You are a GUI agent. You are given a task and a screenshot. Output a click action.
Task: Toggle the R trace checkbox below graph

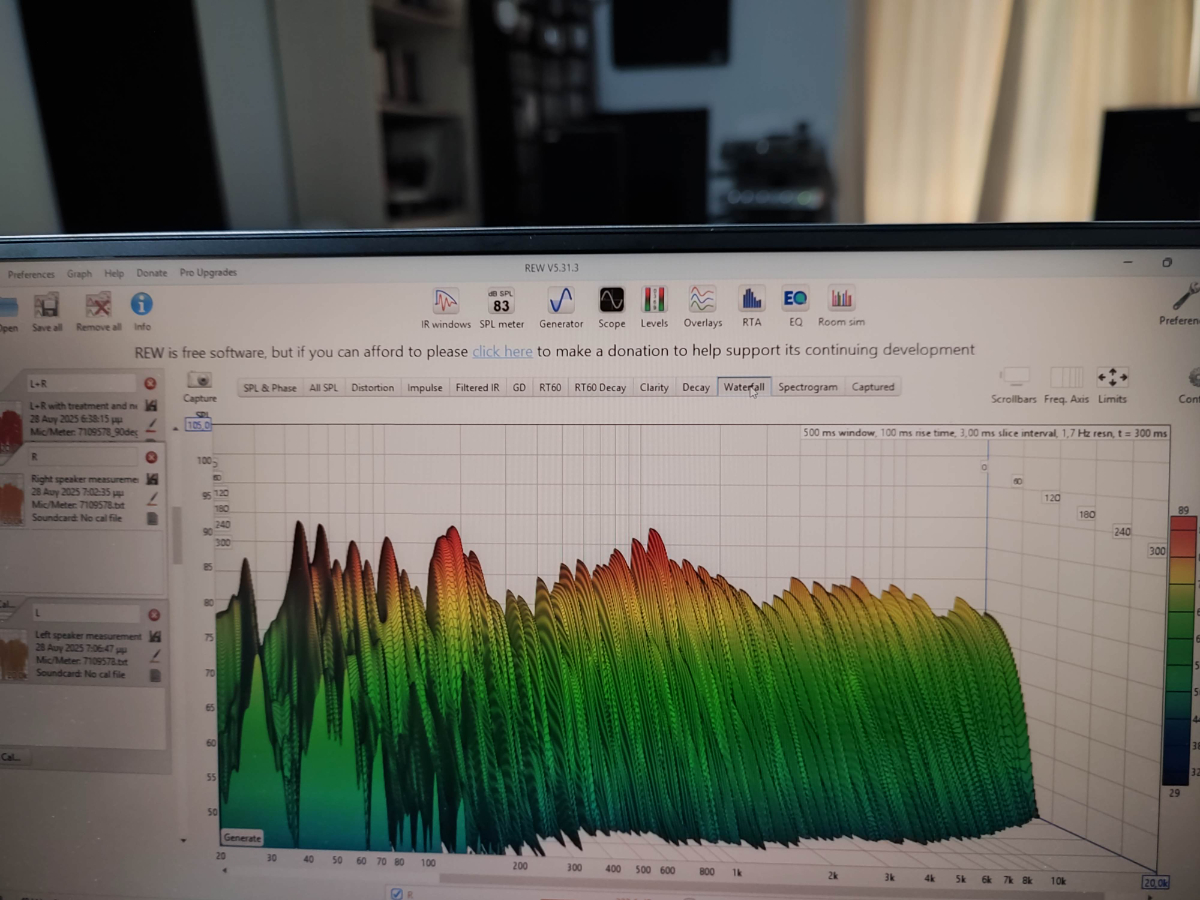[398, 893]
